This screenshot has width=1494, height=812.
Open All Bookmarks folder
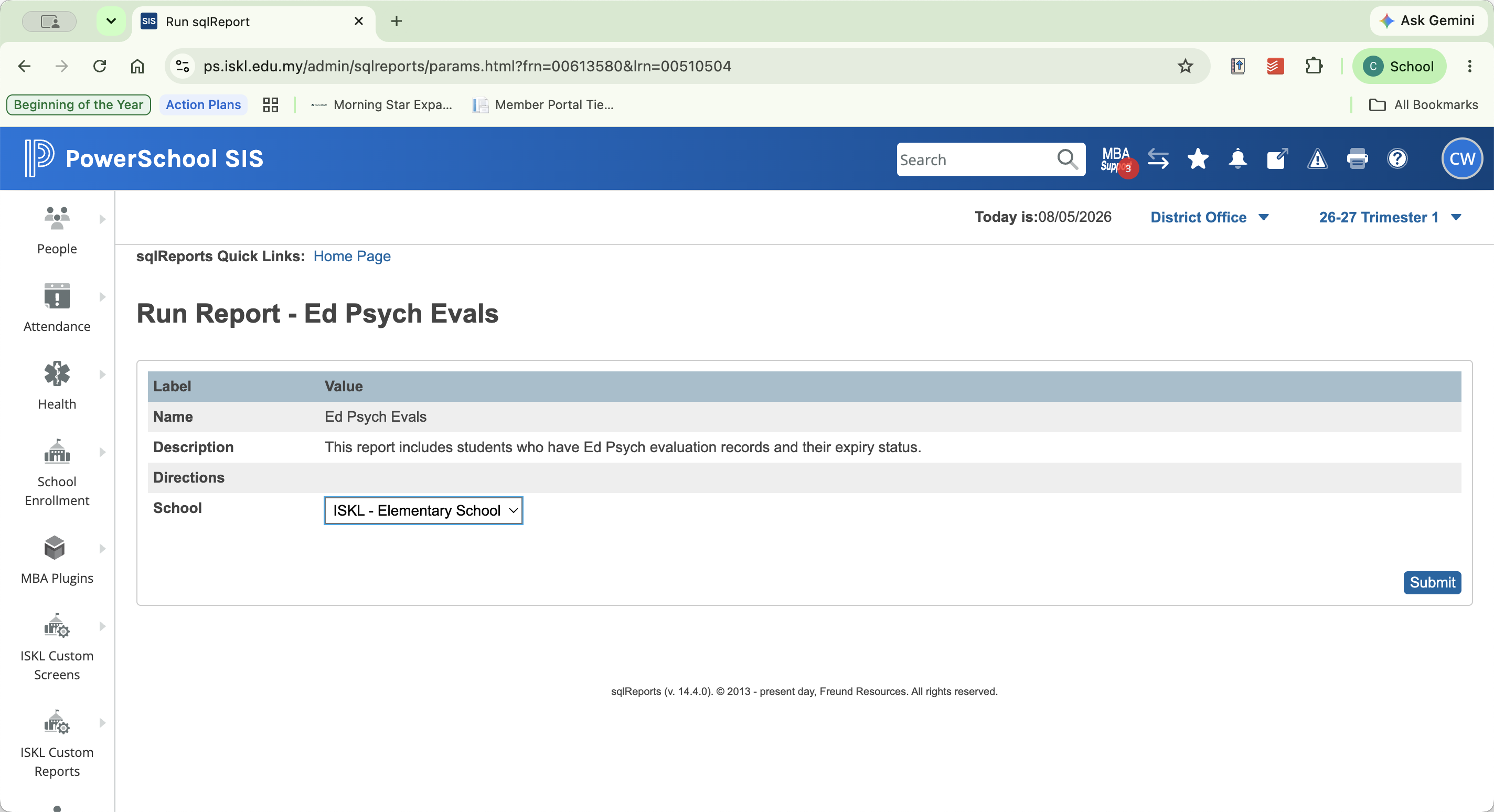click(1423, 105)
